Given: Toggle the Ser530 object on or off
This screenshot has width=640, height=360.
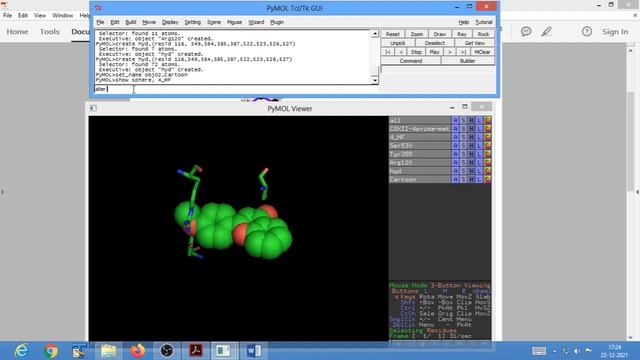Looking at the screenshot, I should (x=420, y=146).
